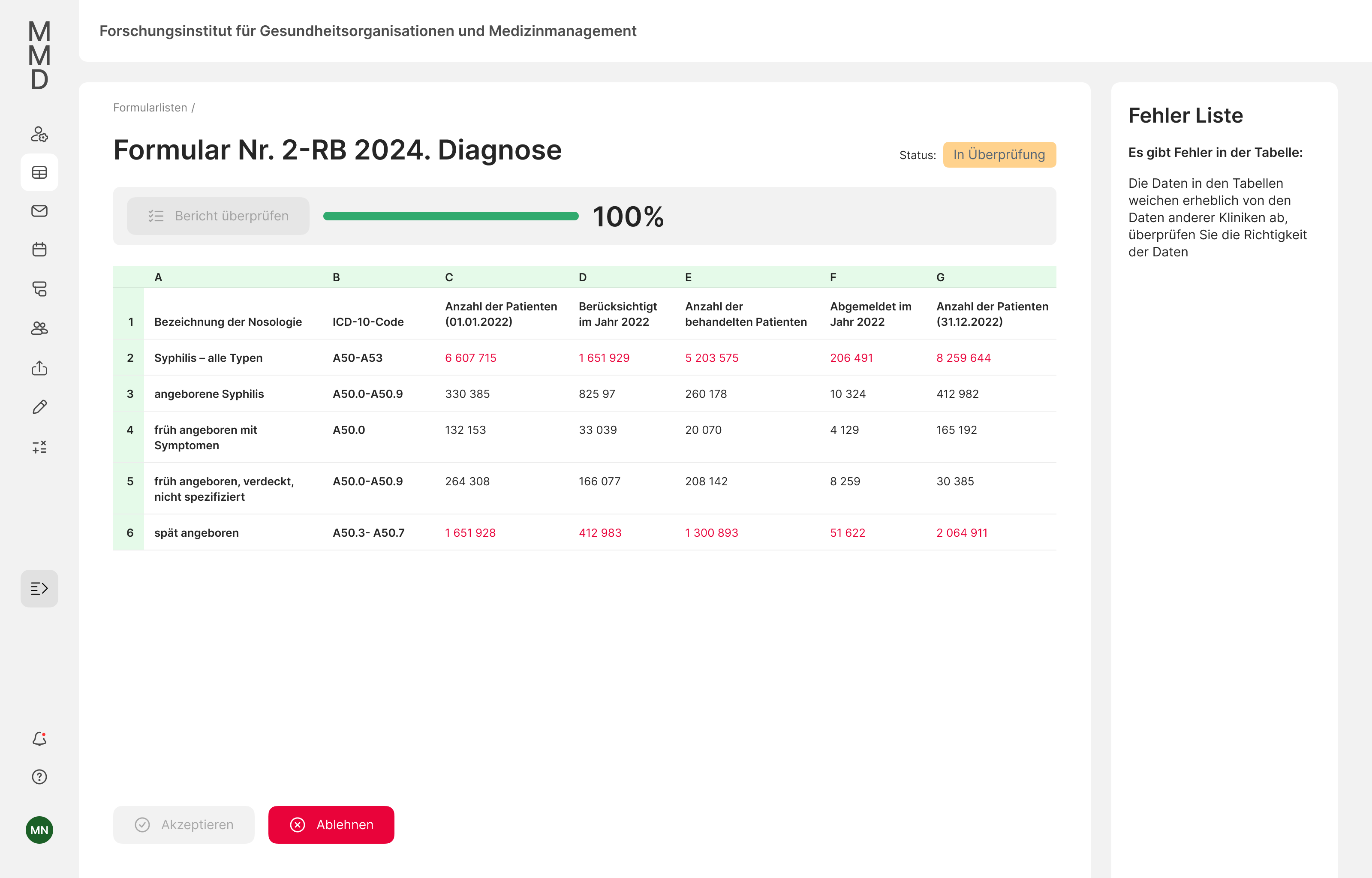The height and width of the screenshot is (878, 1372).
Task: Open the calendar sidebar icon
Action: click(39, 249)
